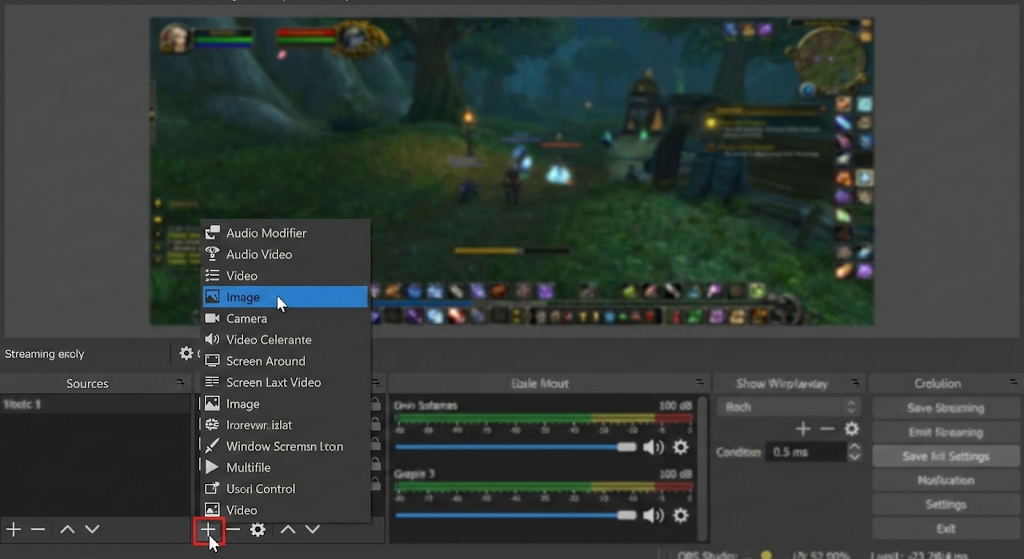The height and width of the screenshot is (559, 1024).
Task: Open audio settings gear for Grapte 3
Action: (681, 515)
